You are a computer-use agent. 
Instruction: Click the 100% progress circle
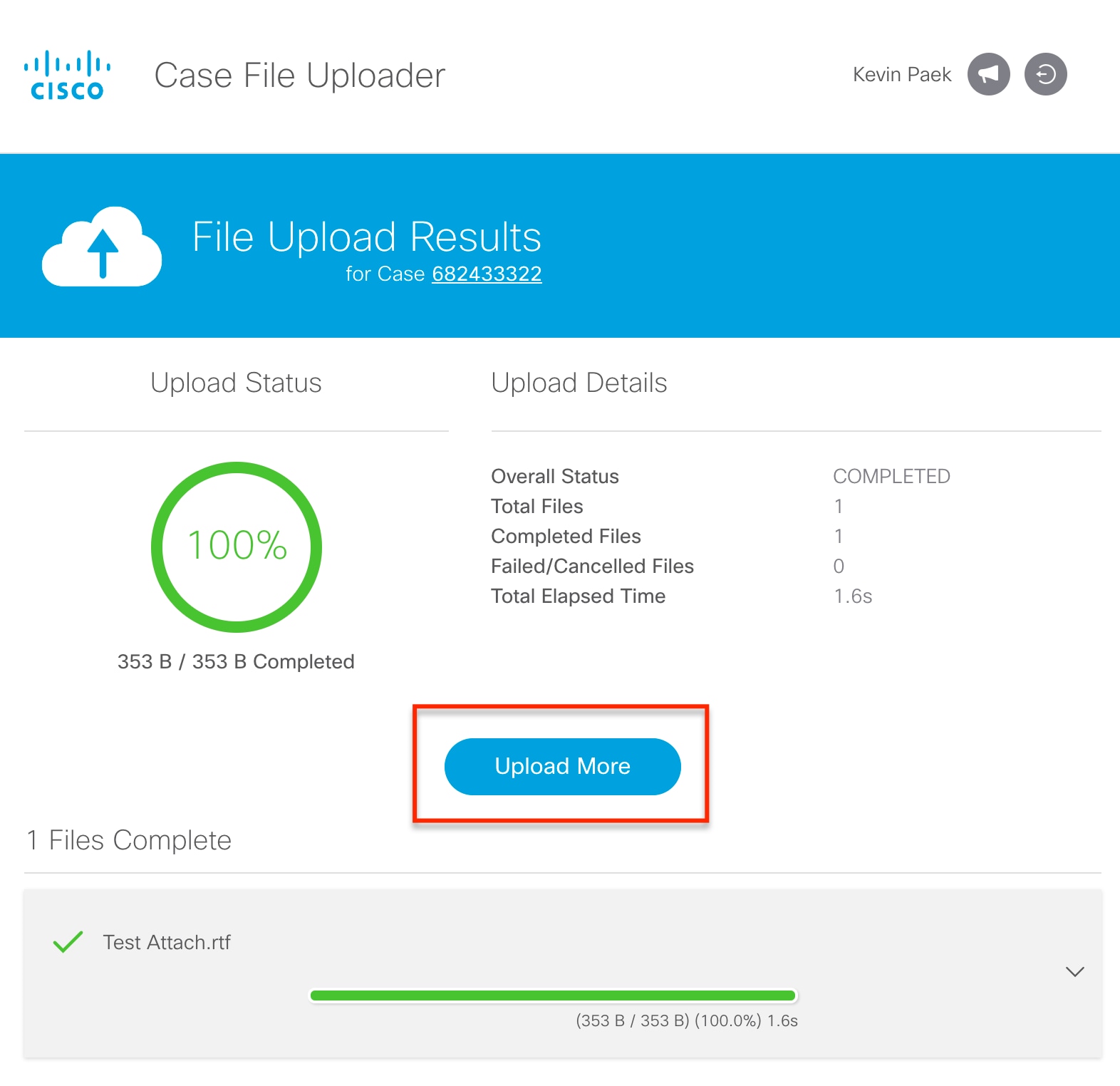click(x=237, y=547)
